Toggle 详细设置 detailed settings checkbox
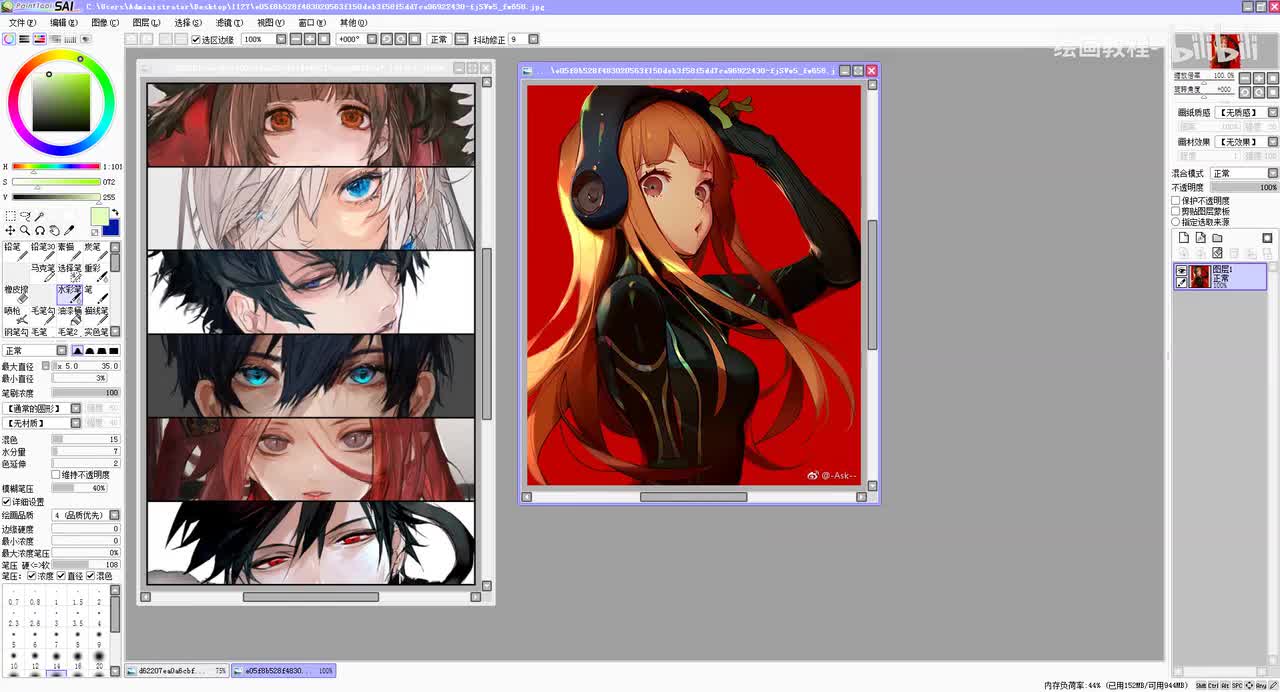This screenshot has width=1280, height=692. [x=6, y=502]
